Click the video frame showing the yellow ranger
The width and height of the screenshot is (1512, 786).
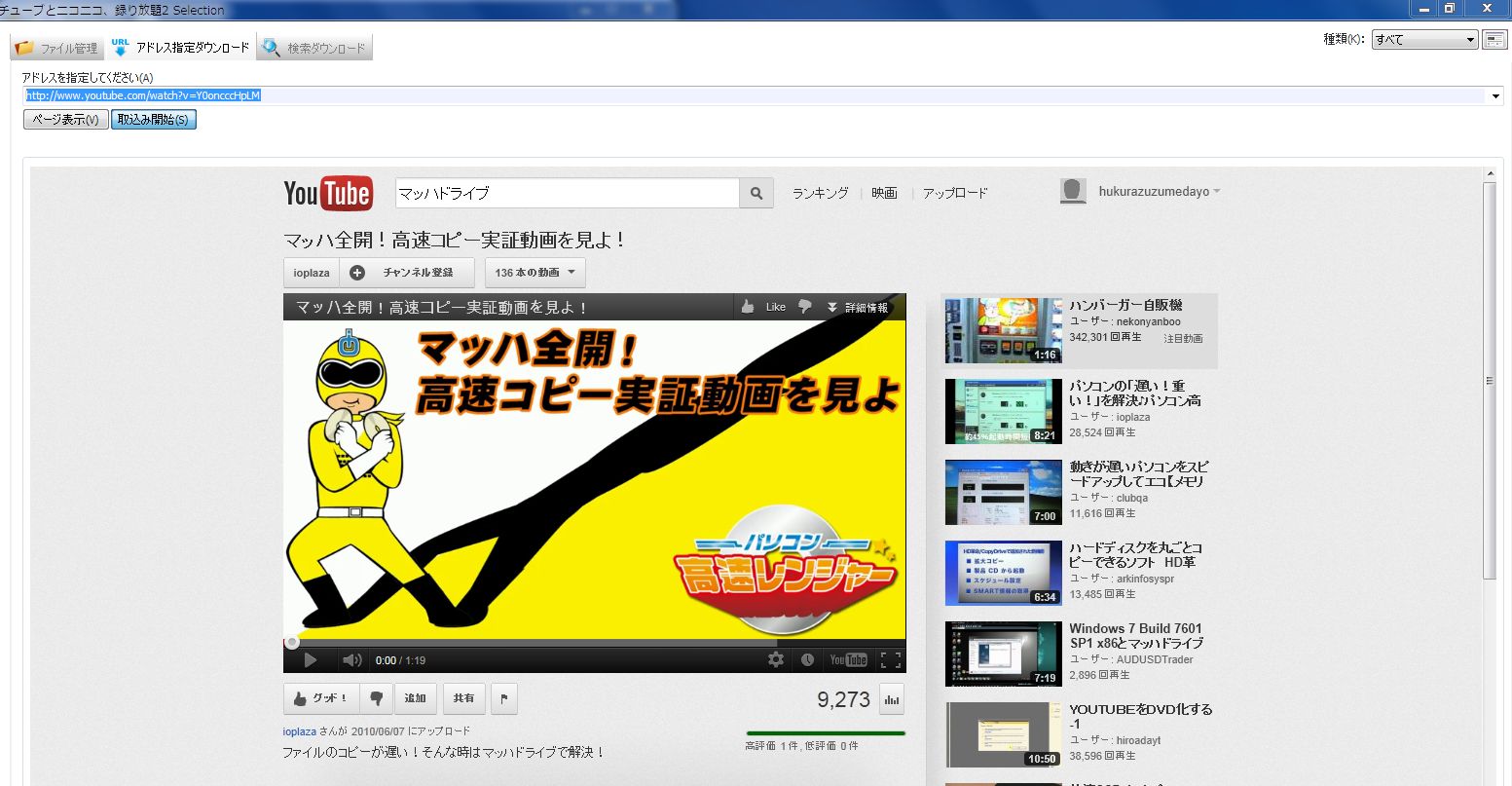pos(595,479)
